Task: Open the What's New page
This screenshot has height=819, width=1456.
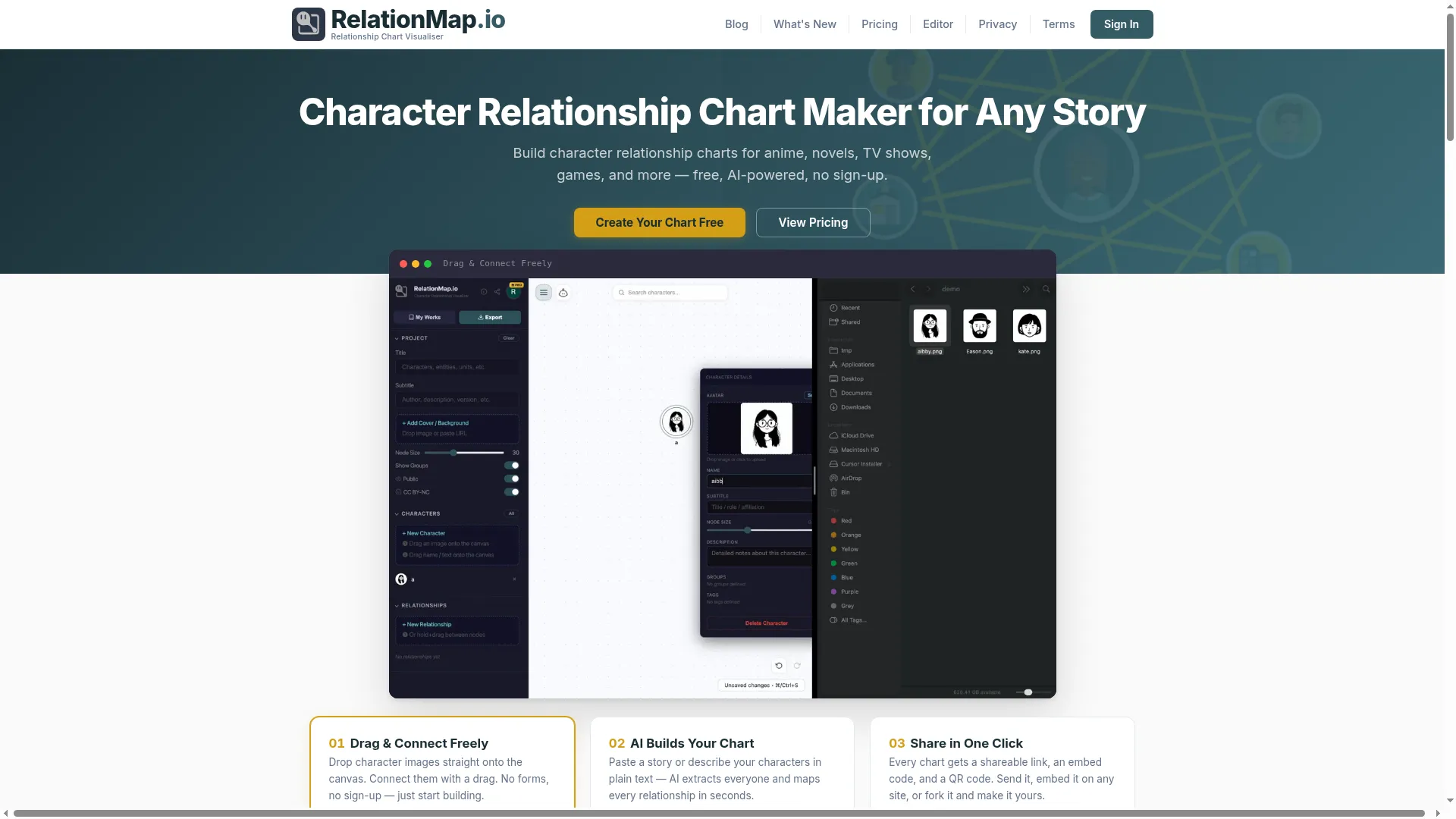Action: [805, 24]
